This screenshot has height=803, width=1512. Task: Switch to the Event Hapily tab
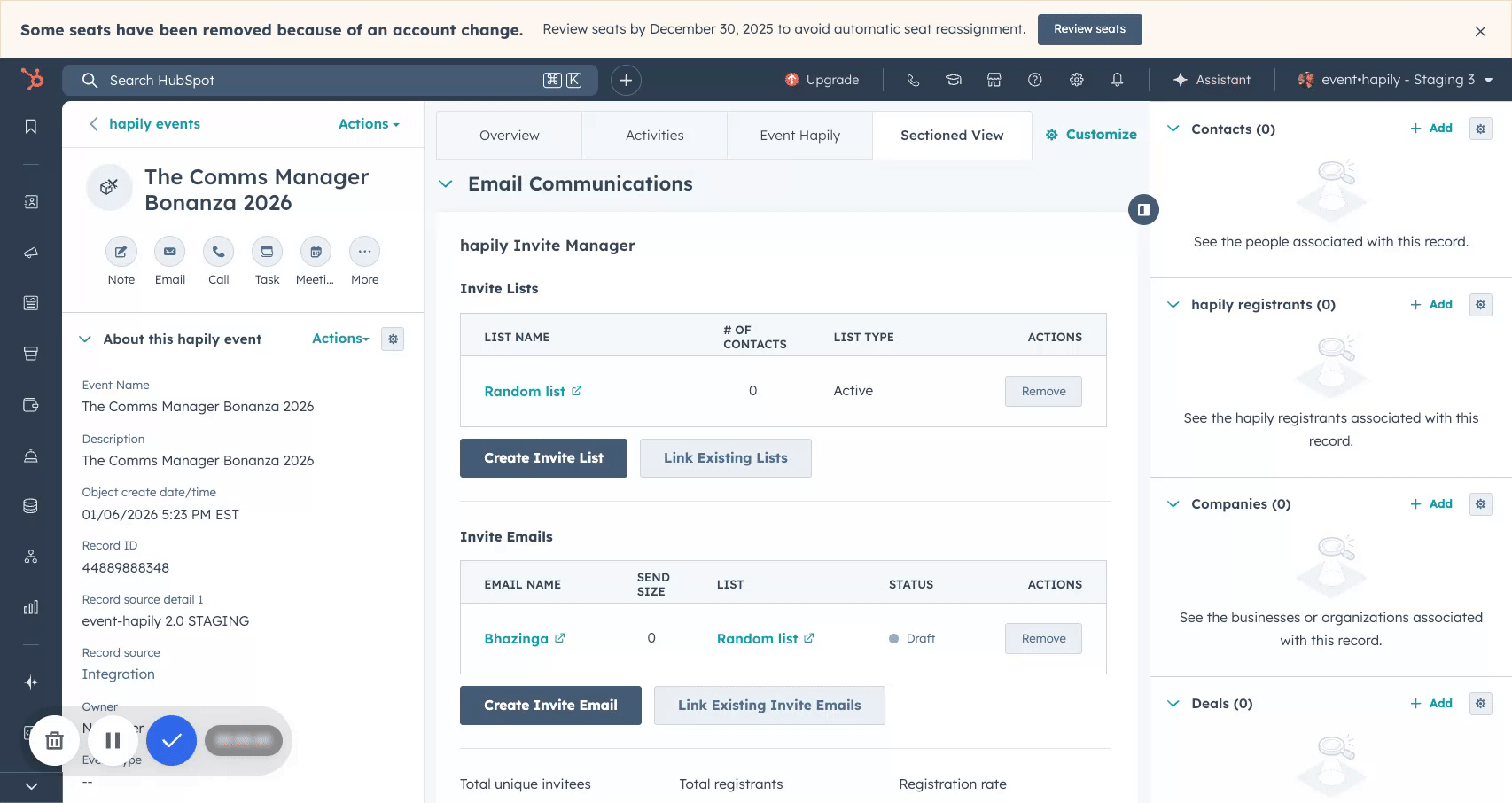[x=799, y=136]
